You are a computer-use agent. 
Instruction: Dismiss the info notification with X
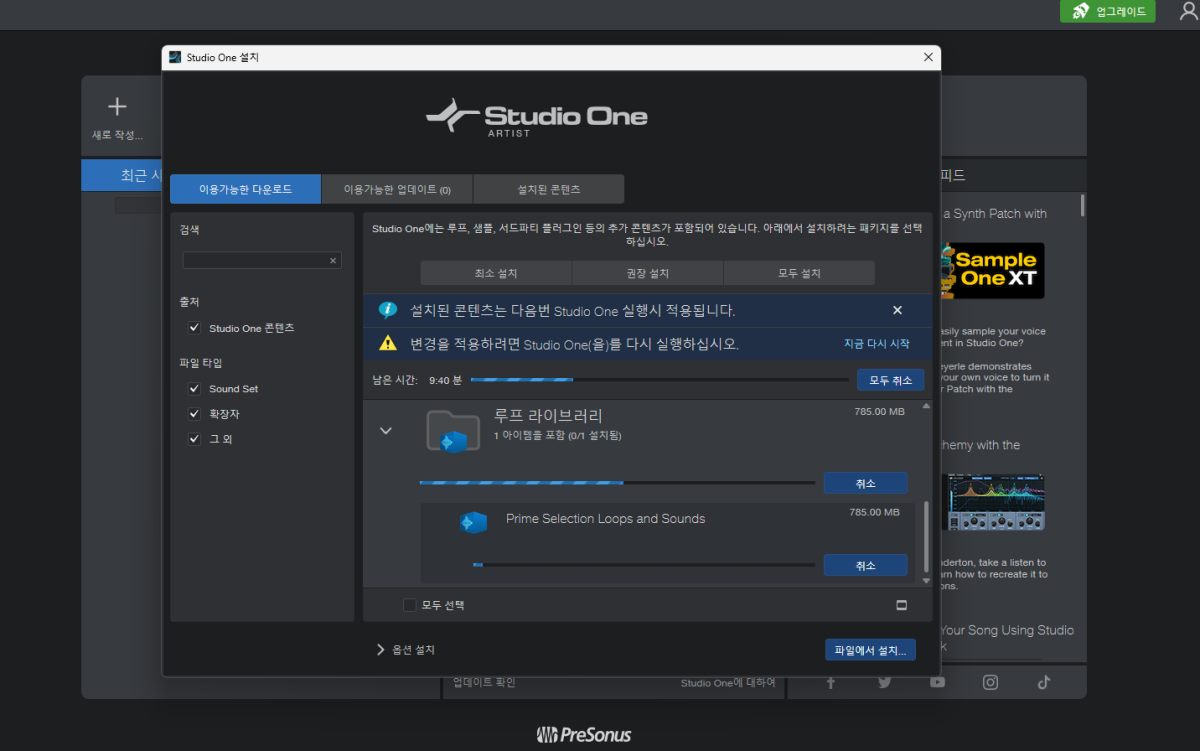coord(897,310)
